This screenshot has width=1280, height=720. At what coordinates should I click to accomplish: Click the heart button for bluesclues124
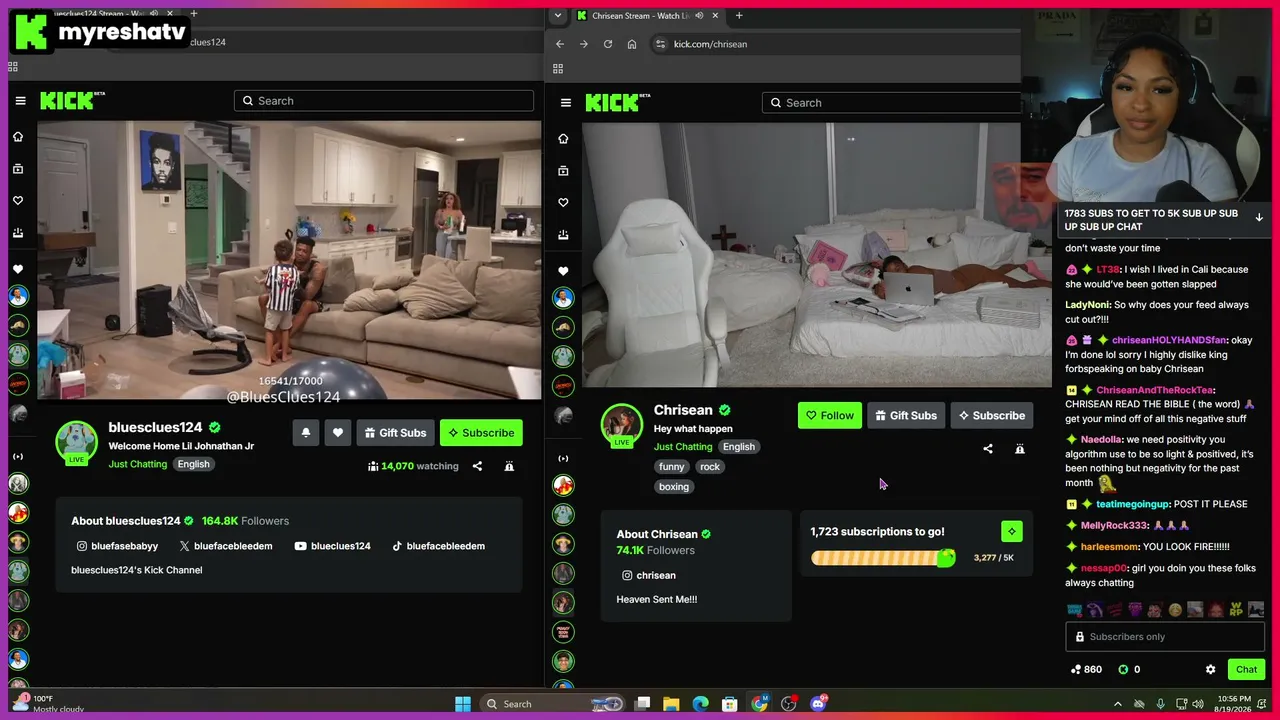point(338,433)
